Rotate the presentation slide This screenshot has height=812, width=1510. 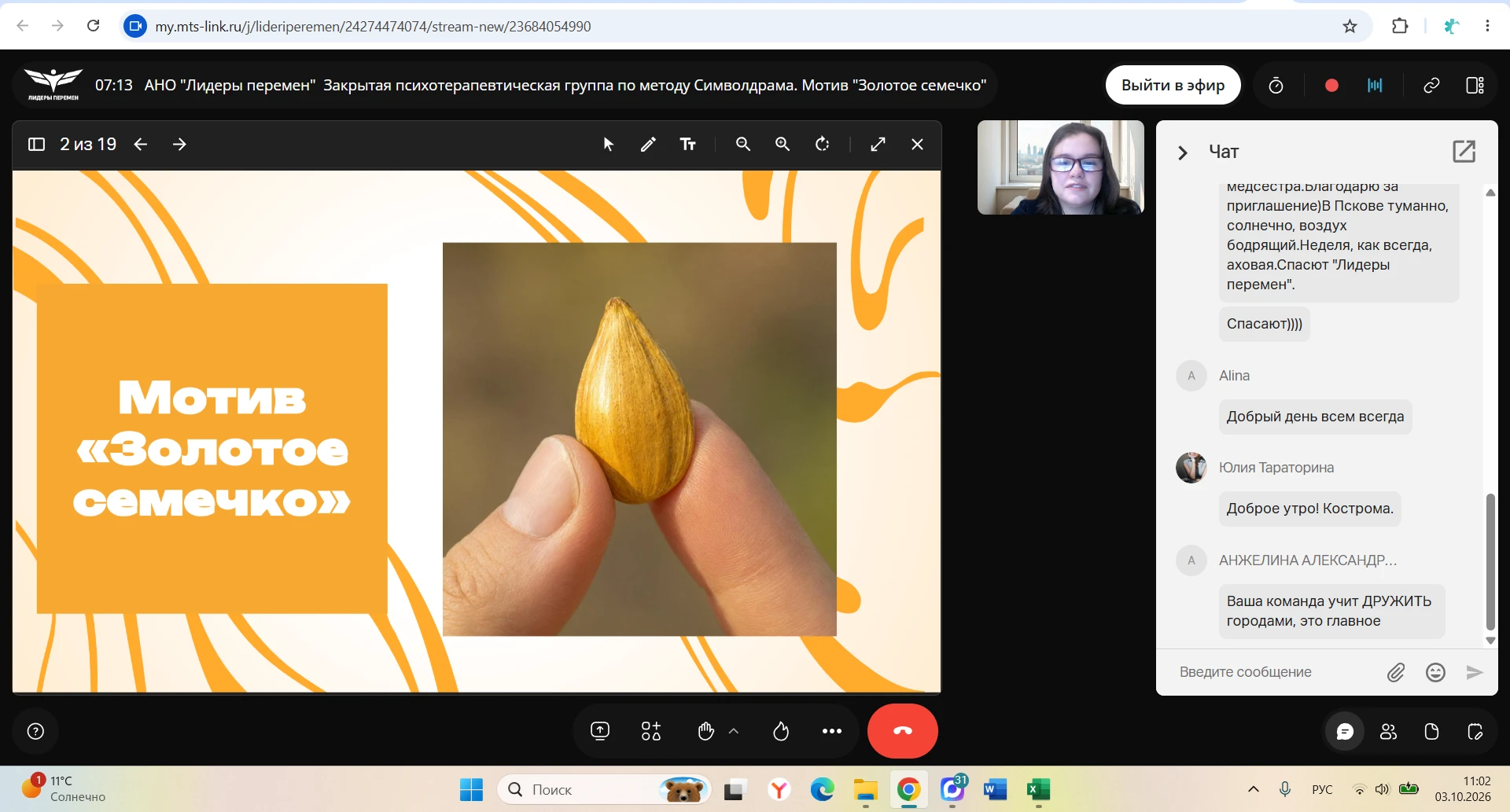(823, 145)
